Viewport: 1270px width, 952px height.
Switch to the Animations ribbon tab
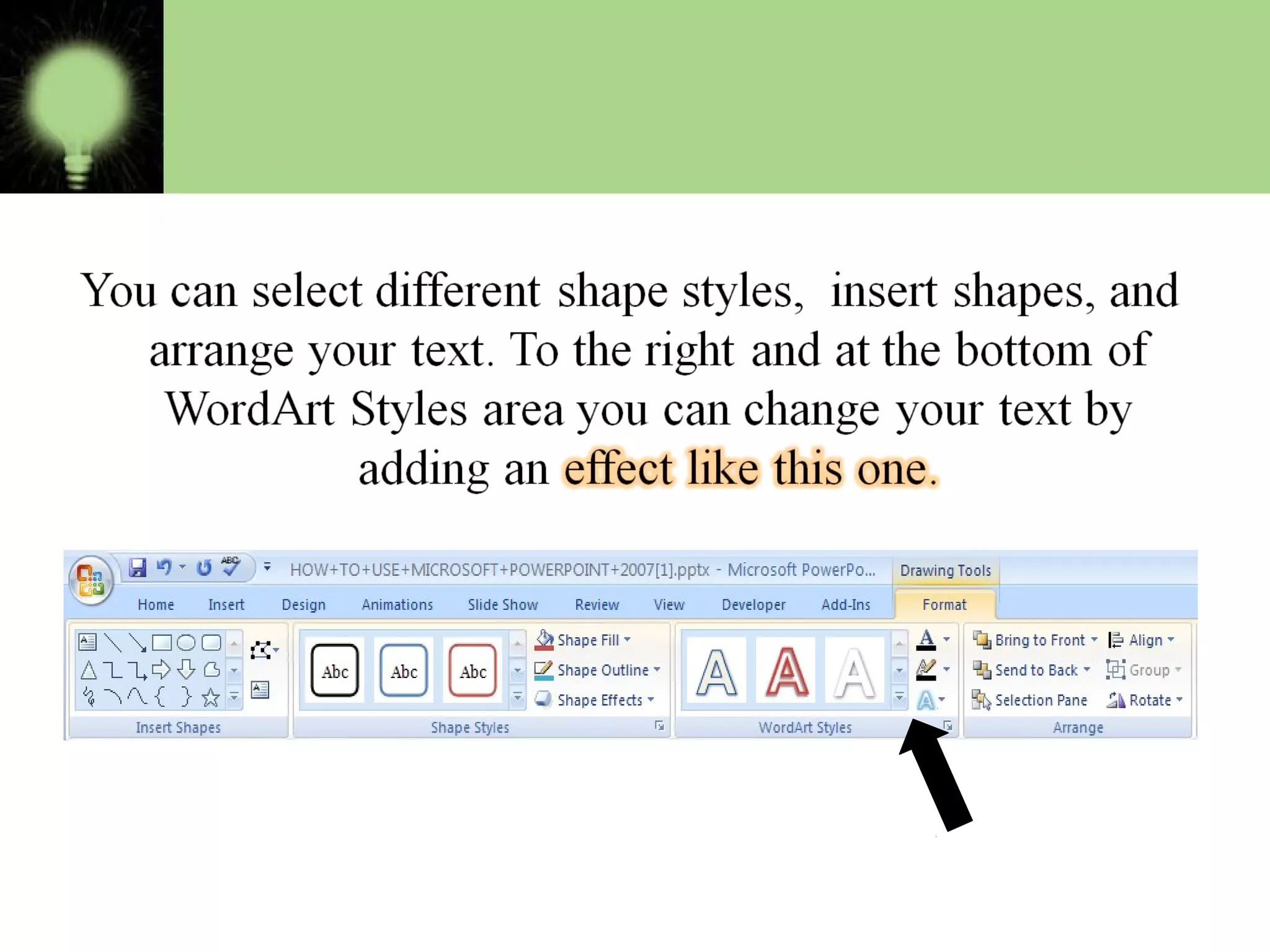(397, 605)
